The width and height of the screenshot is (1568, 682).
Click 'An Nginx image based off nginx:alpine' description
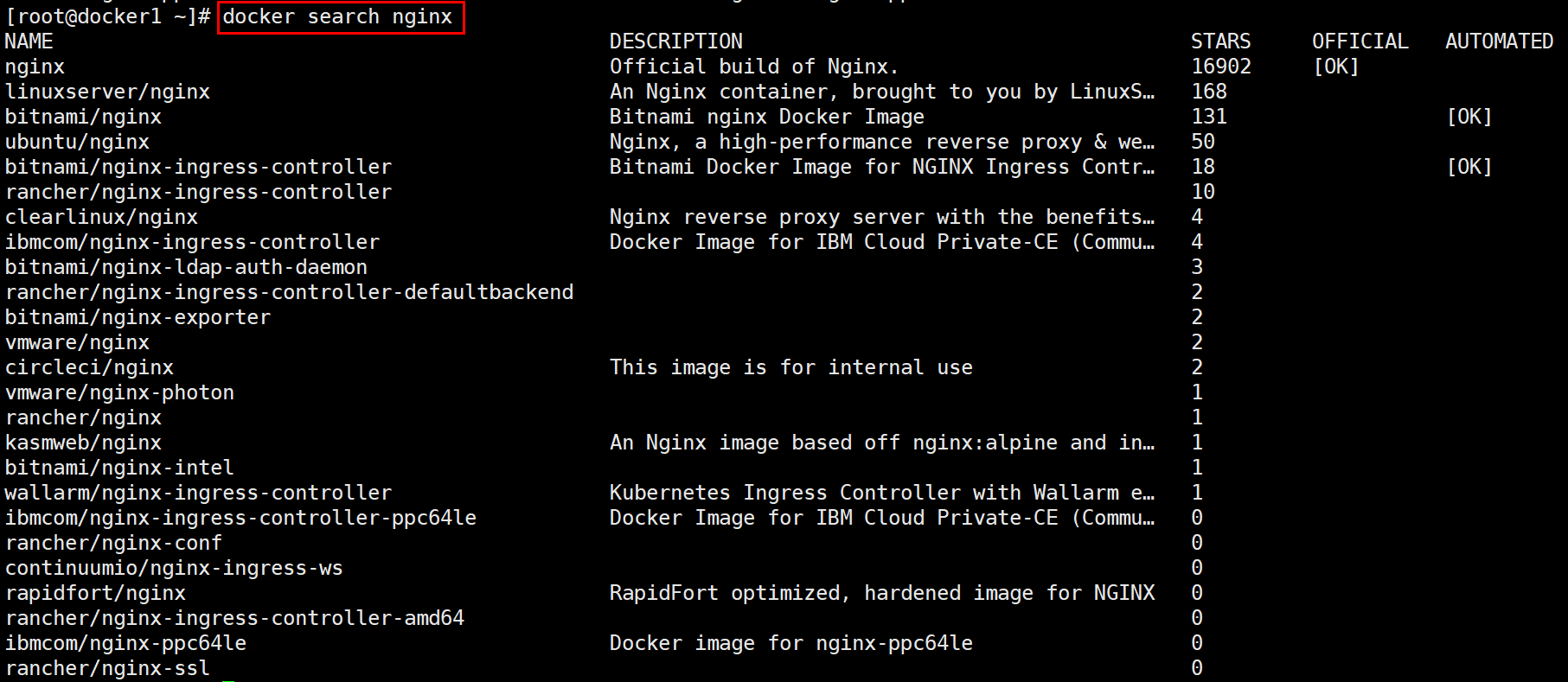881,443
